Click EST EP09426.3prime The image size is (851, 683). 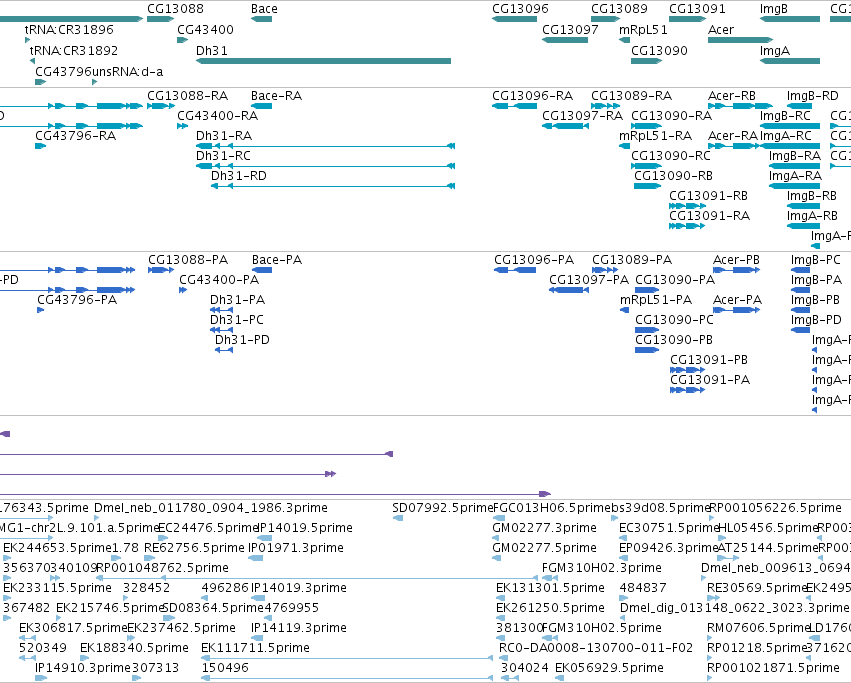point(669,548)
